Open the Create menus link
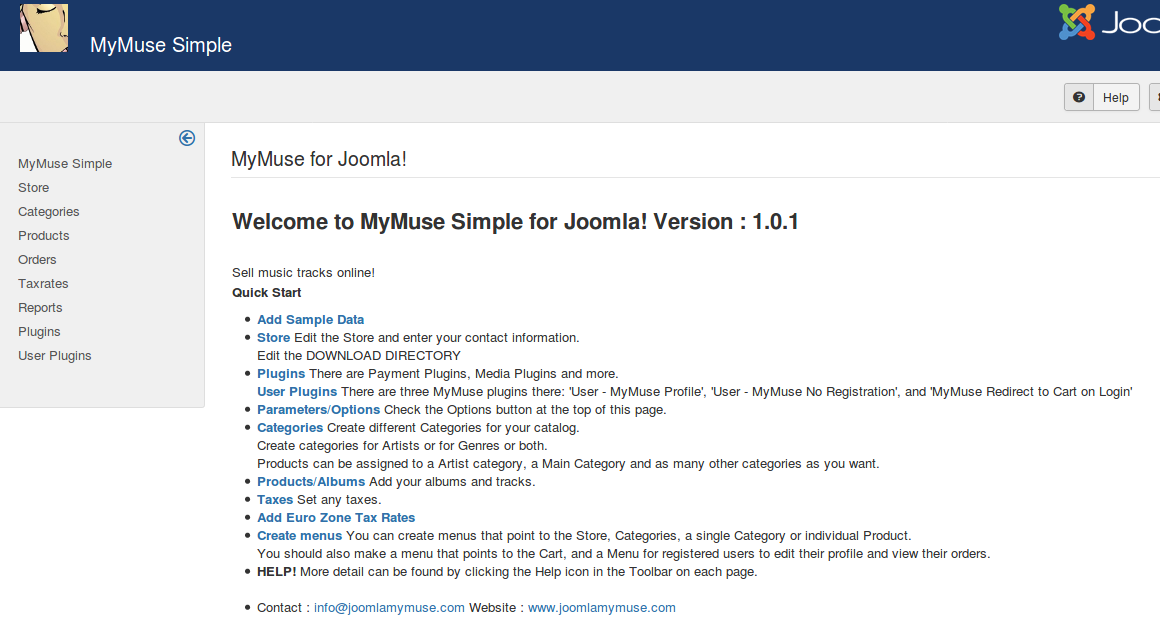The image size is (1160, 630). point(299,536)
